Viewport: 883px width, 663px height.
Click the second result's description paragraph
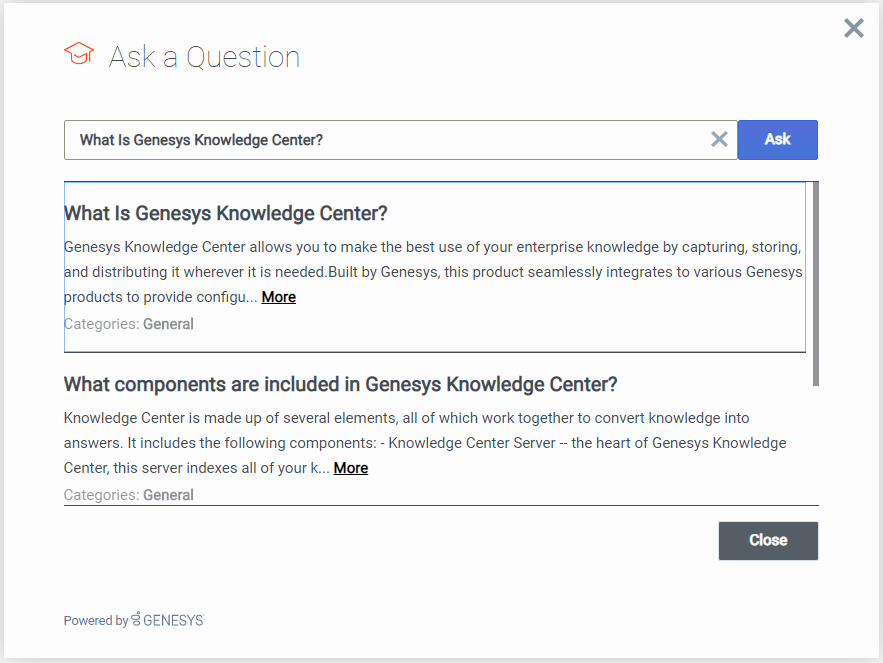(x=420, y=430)
